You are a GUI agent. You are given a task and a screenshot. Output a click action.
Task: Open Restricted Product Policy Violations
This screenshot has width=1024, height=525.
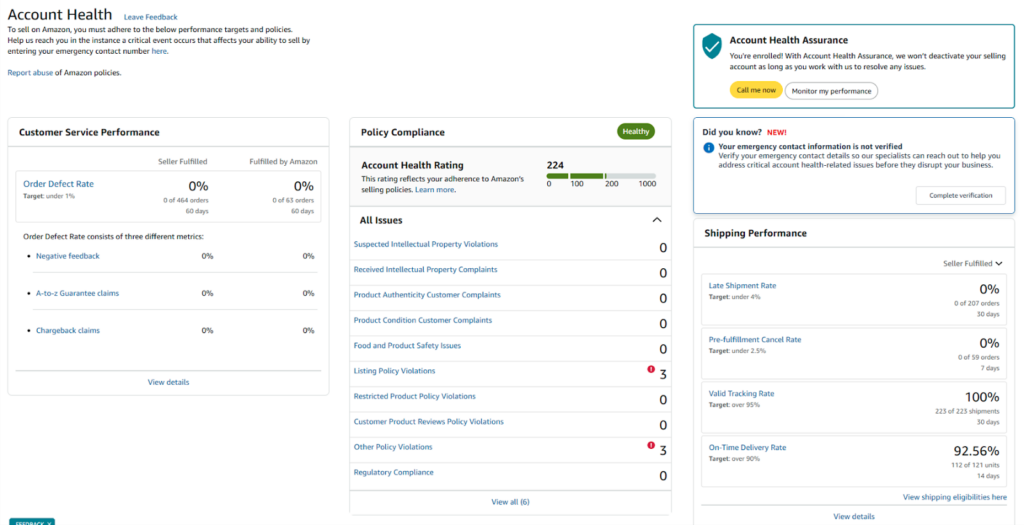click(415, 396)
